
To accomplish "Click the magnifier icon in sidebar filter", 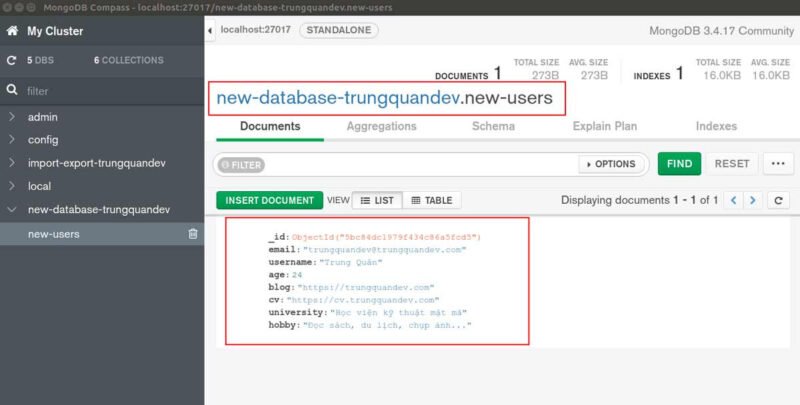I will click(12, 90).
